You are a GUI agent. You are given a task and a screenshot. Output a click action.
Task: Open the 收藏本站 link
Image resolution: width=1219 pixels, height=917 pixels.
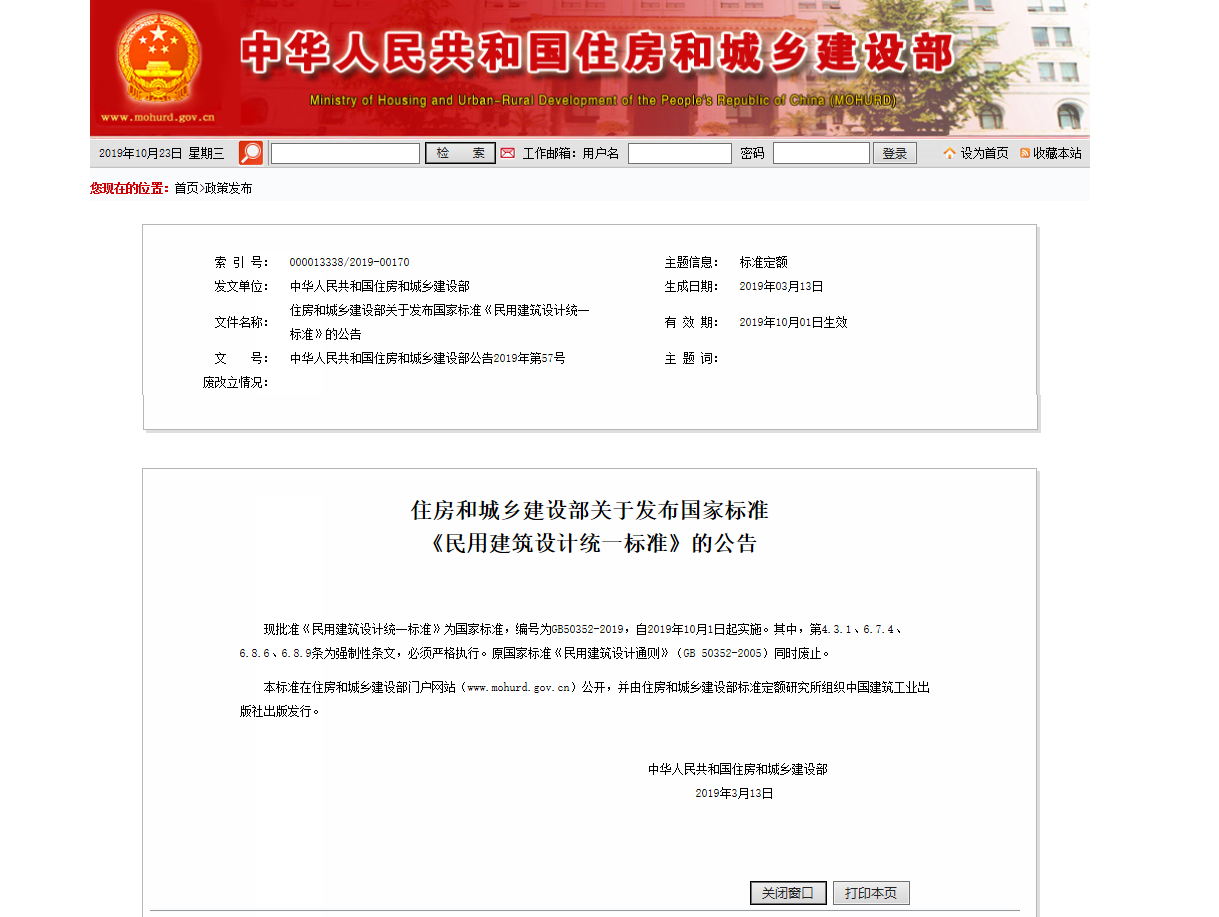click(x=1057, y=153)
